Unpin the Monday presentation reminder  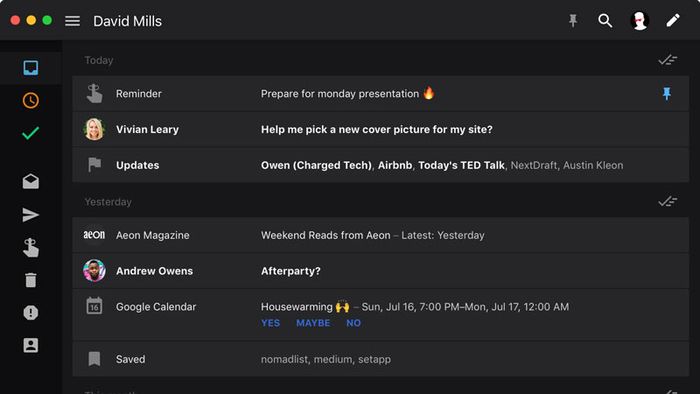(667, 94)
